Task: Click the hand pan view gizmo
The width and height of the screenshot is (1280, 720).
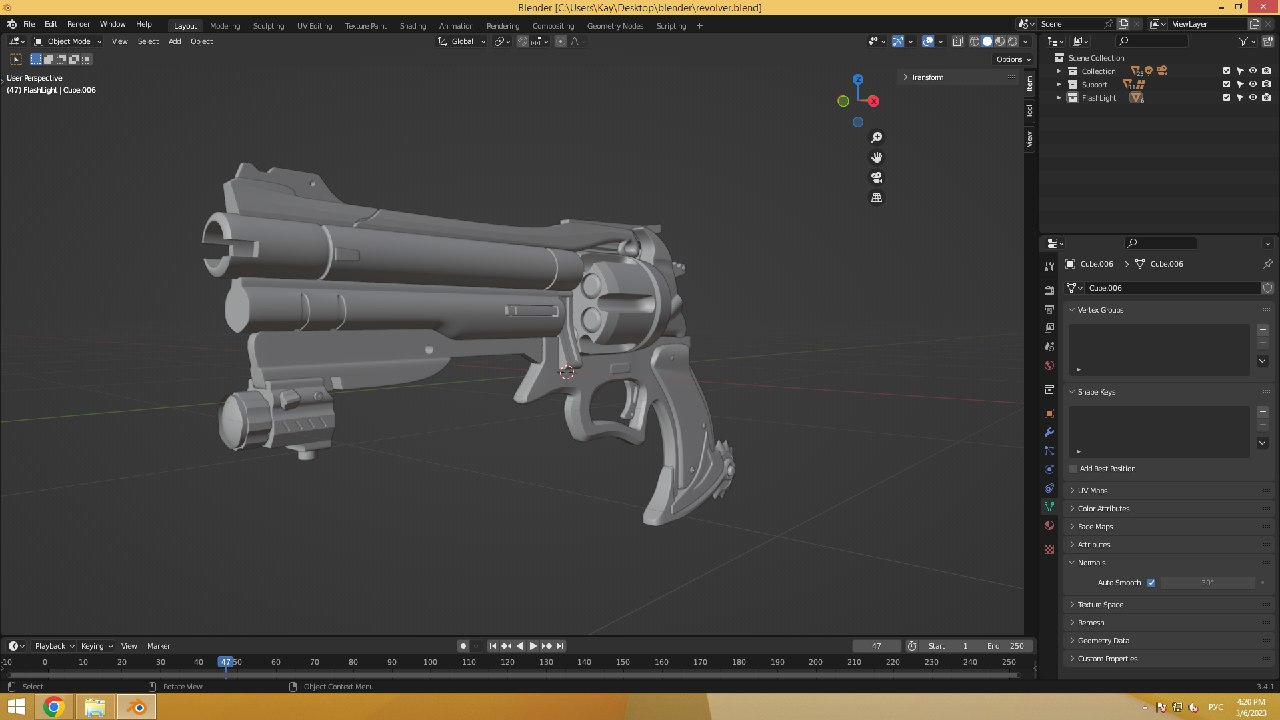Action: point(877,157)
